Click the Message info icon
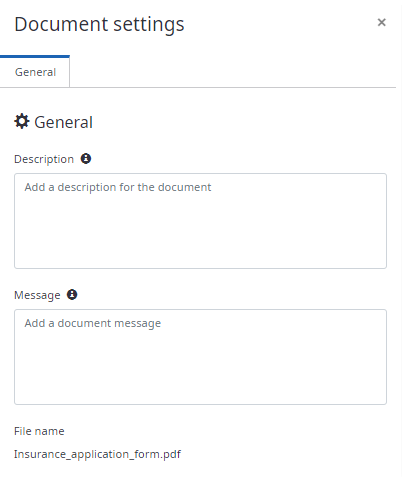 72,295
